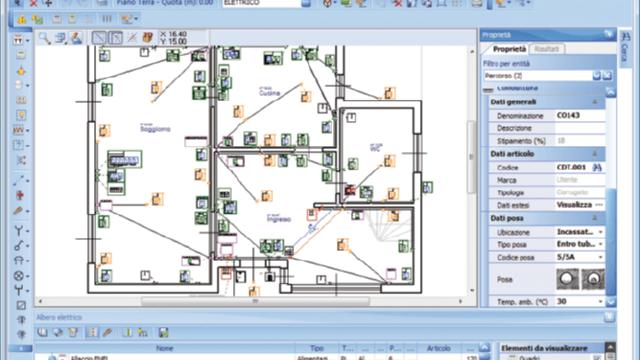Screen dimensions: 640x360
Task: Click the brown 3D box icon near coordinates
Action: click(147, 38)
